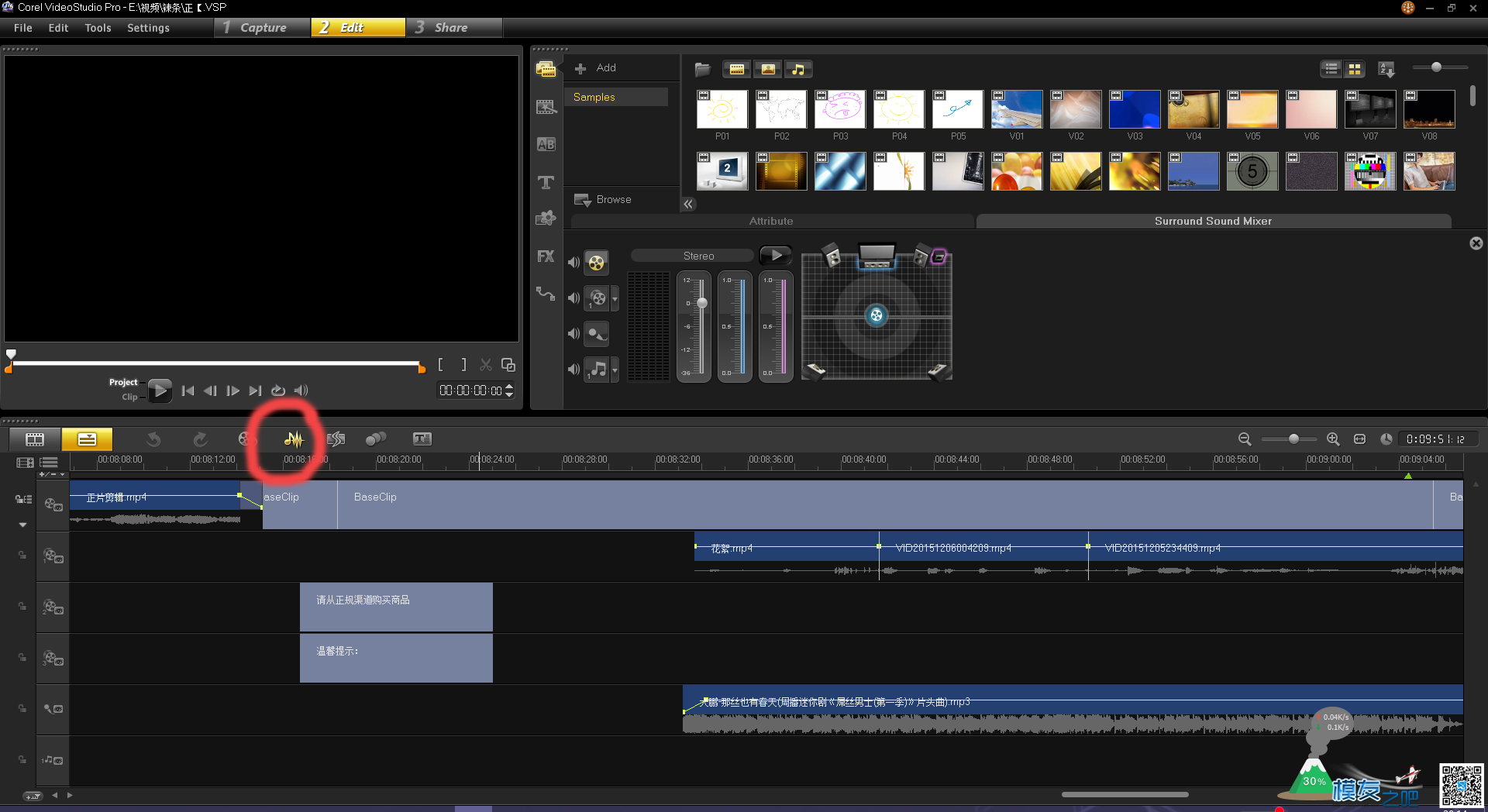Adjust the timeline zoom slider

(x=1293, y=439)
